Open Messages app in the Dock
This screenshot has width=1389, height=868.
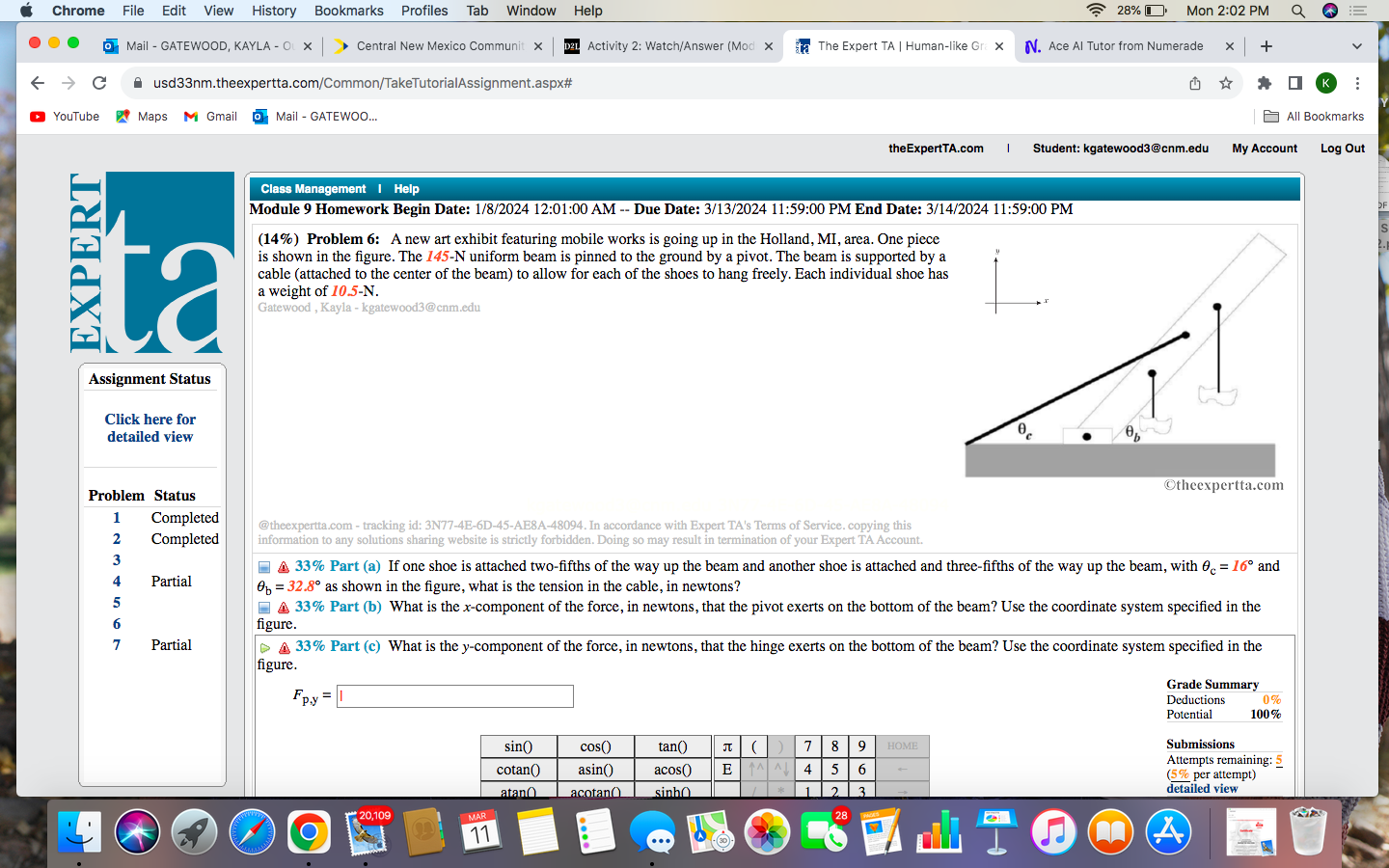tap(652, 831)
